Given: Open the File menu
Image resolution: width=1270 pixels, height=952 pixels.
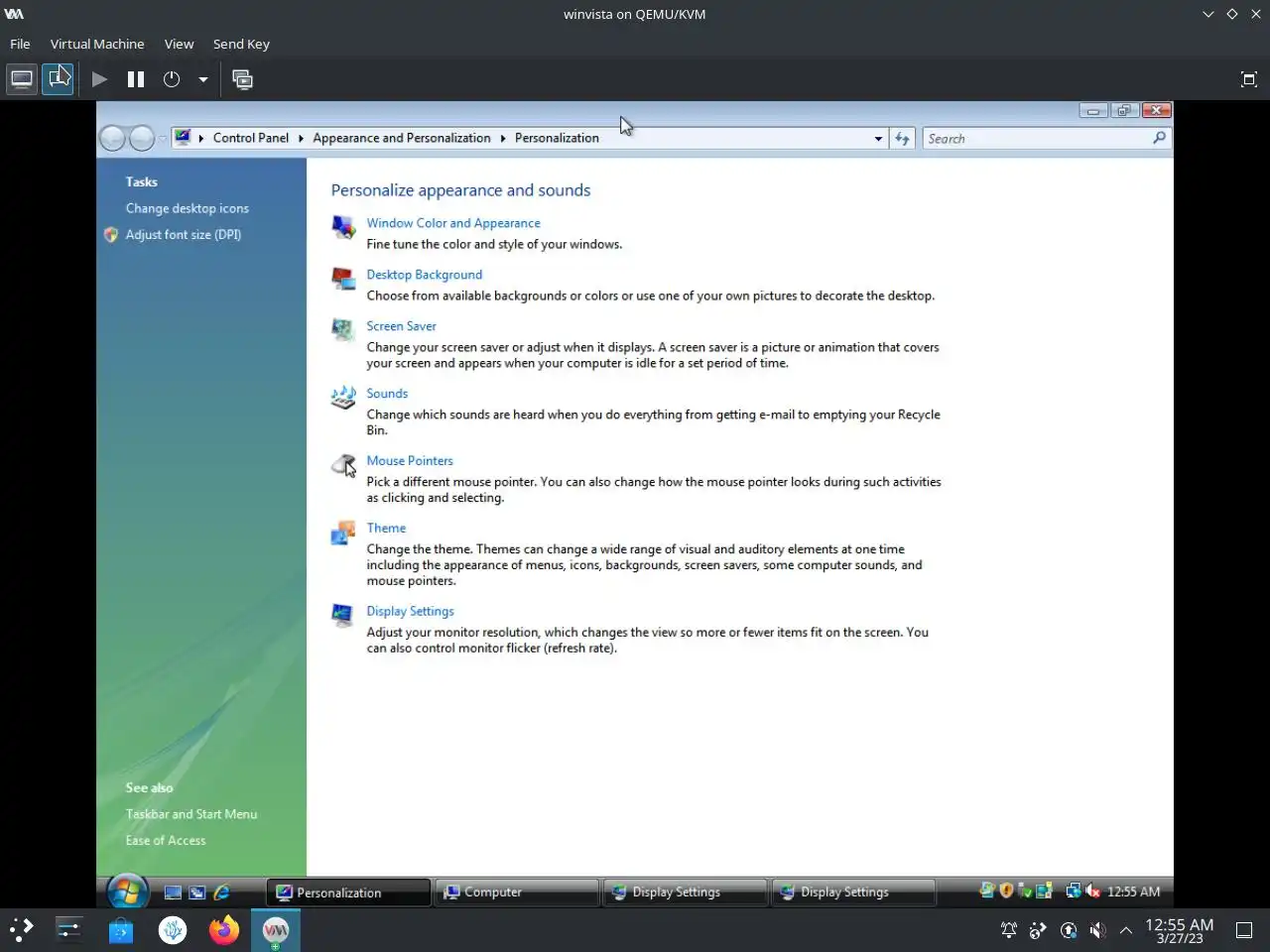Looking at the screenshot, I should 20,44.
